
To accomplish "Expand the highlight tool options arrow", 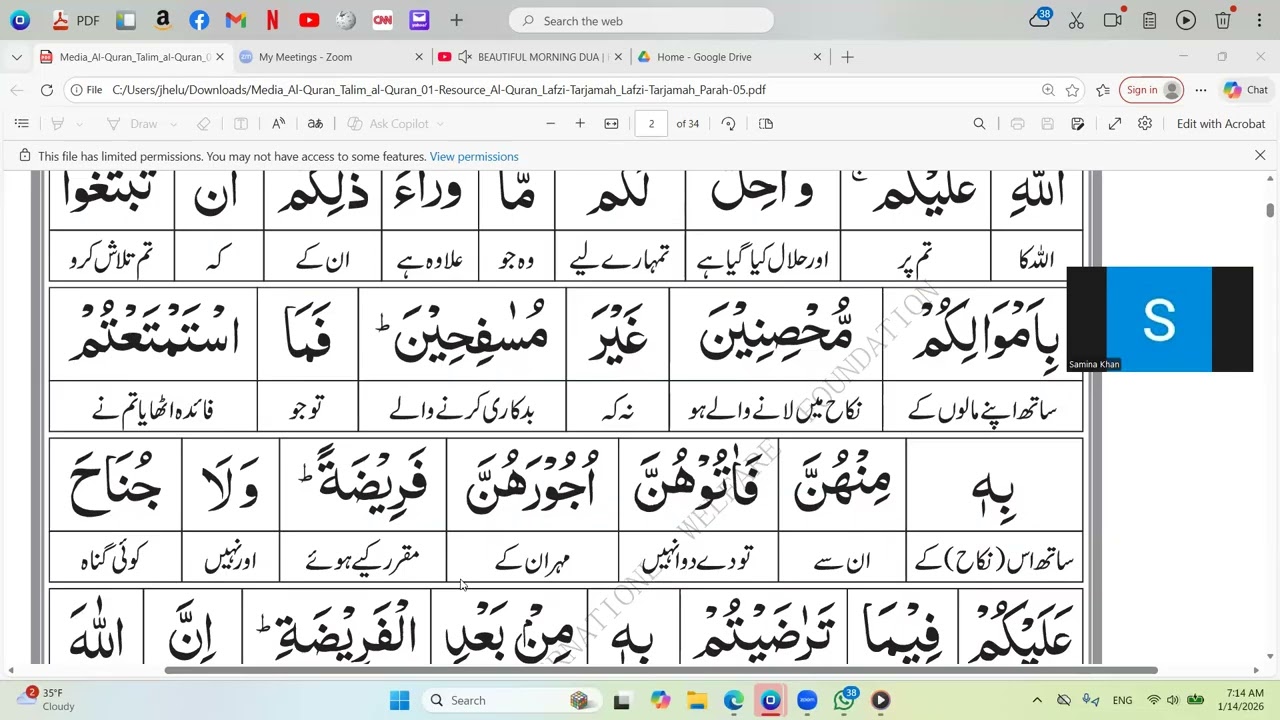I will click(79, 124).
